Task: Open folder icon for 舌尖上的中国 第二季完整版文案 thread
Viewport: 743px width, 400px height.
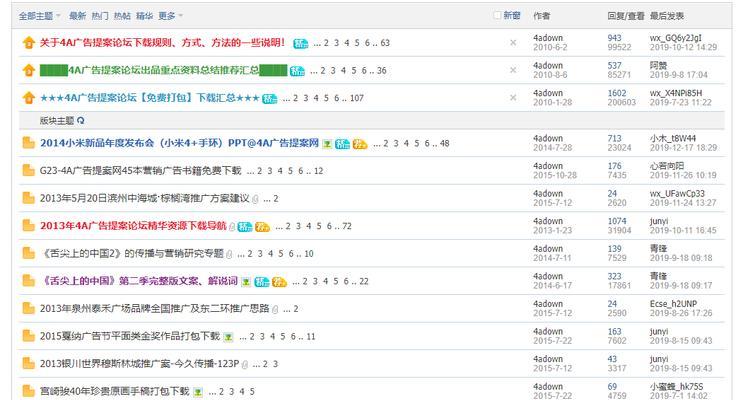Action: tap(28, 281)
